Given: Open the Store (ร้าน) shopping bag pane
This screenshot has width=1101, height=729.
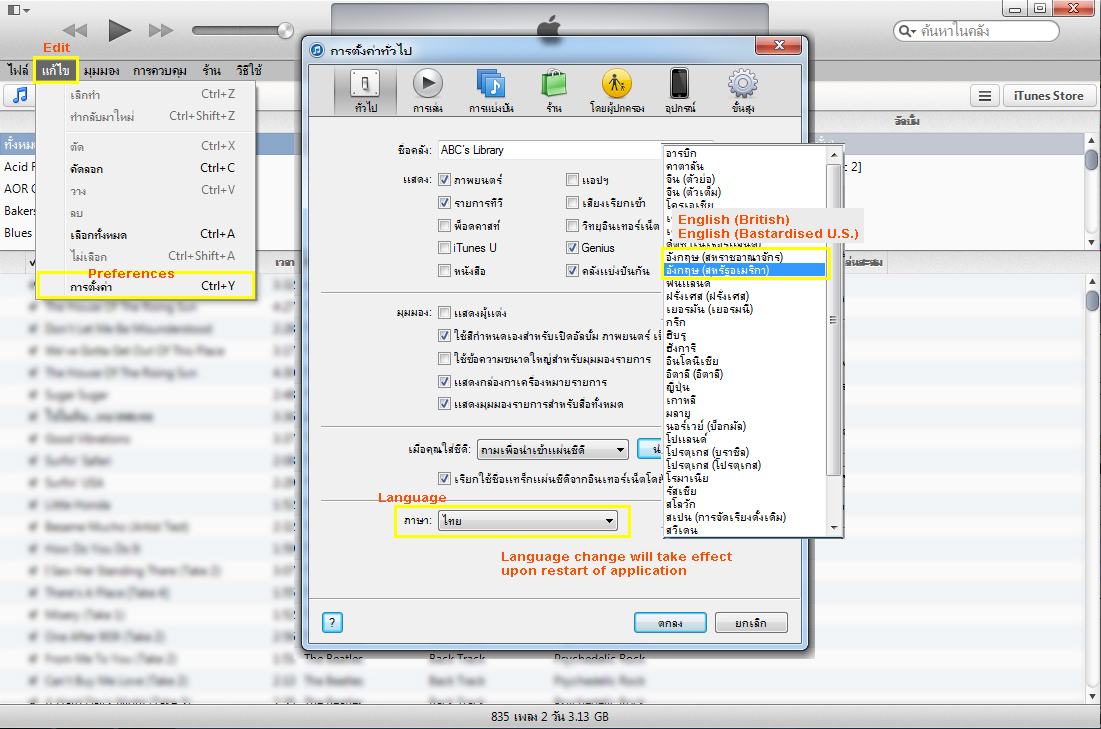Looking at the screenshot, I should click(x=554, y=91).
